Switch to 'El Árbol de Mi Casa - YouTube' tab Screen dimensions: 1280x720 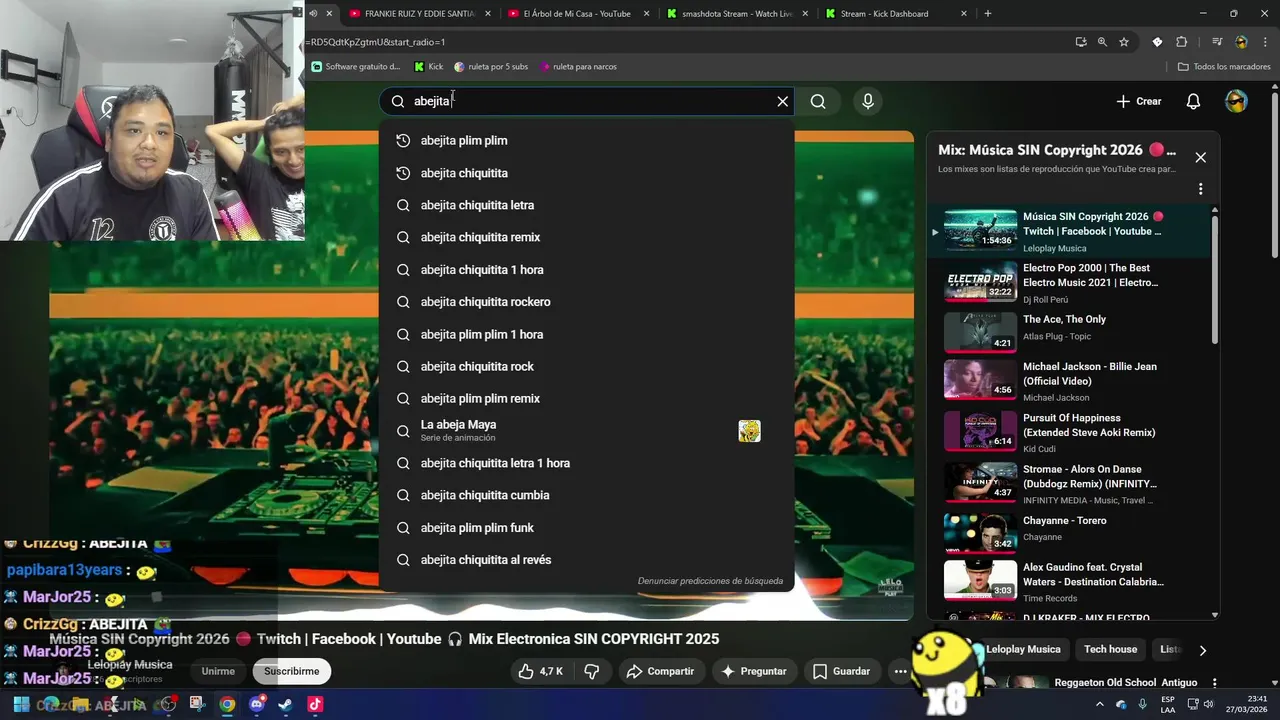(x=577, y=14)
